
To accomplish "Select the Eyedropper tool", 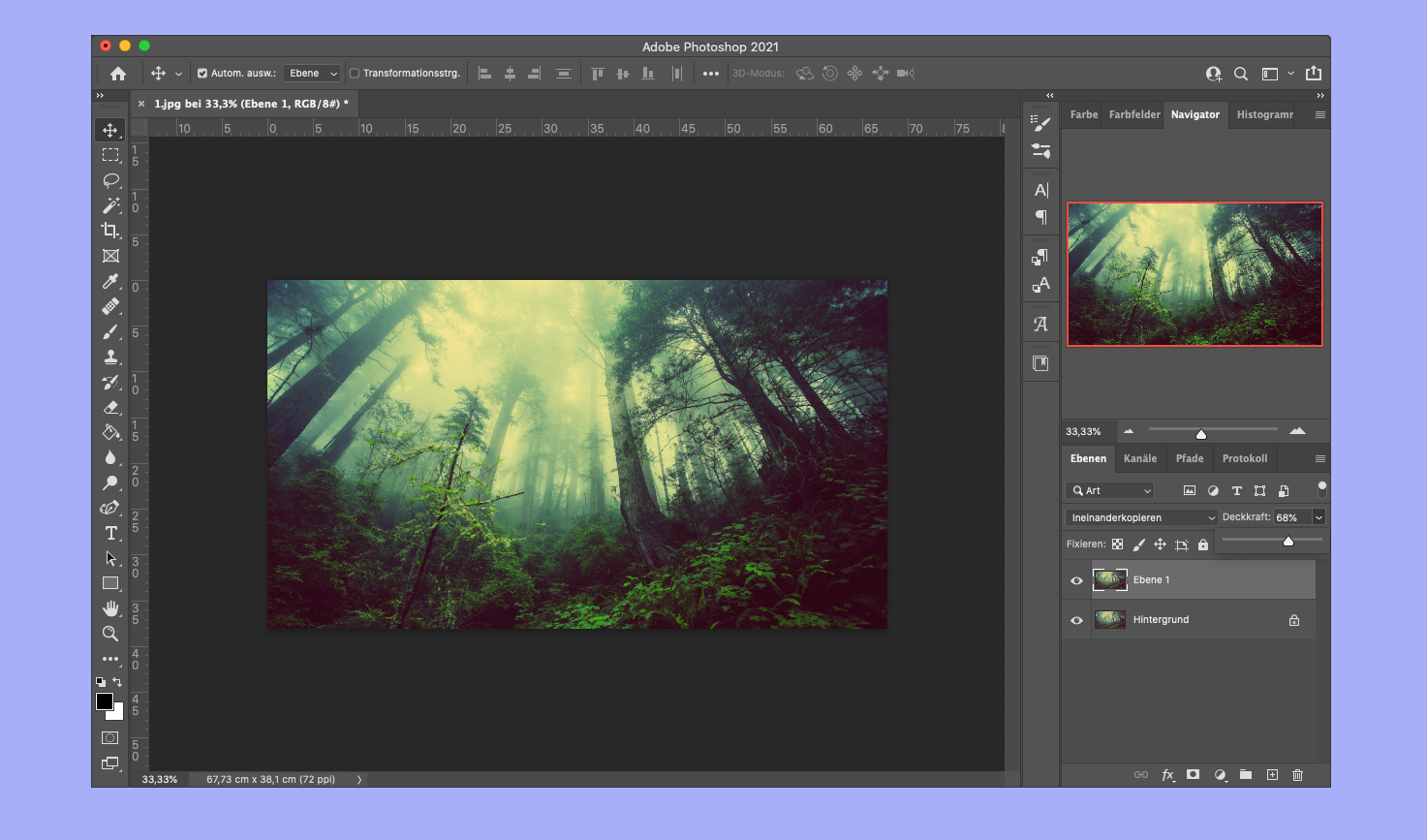I will (110, 281).
